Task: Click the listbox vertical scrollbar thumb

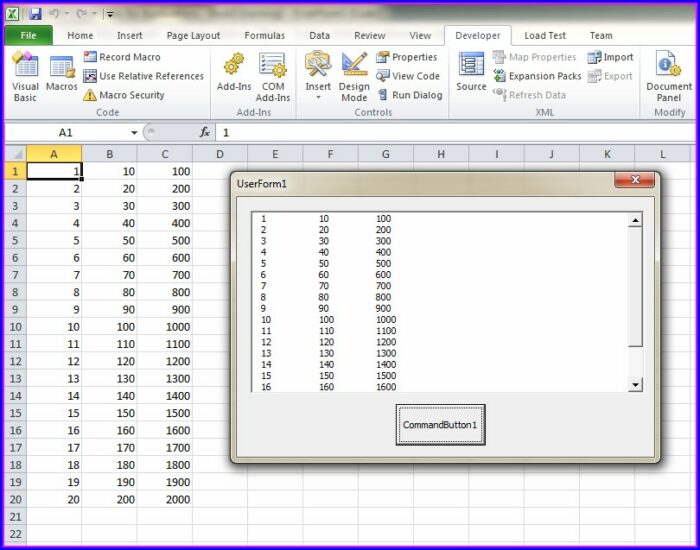Action: [635, 287]
